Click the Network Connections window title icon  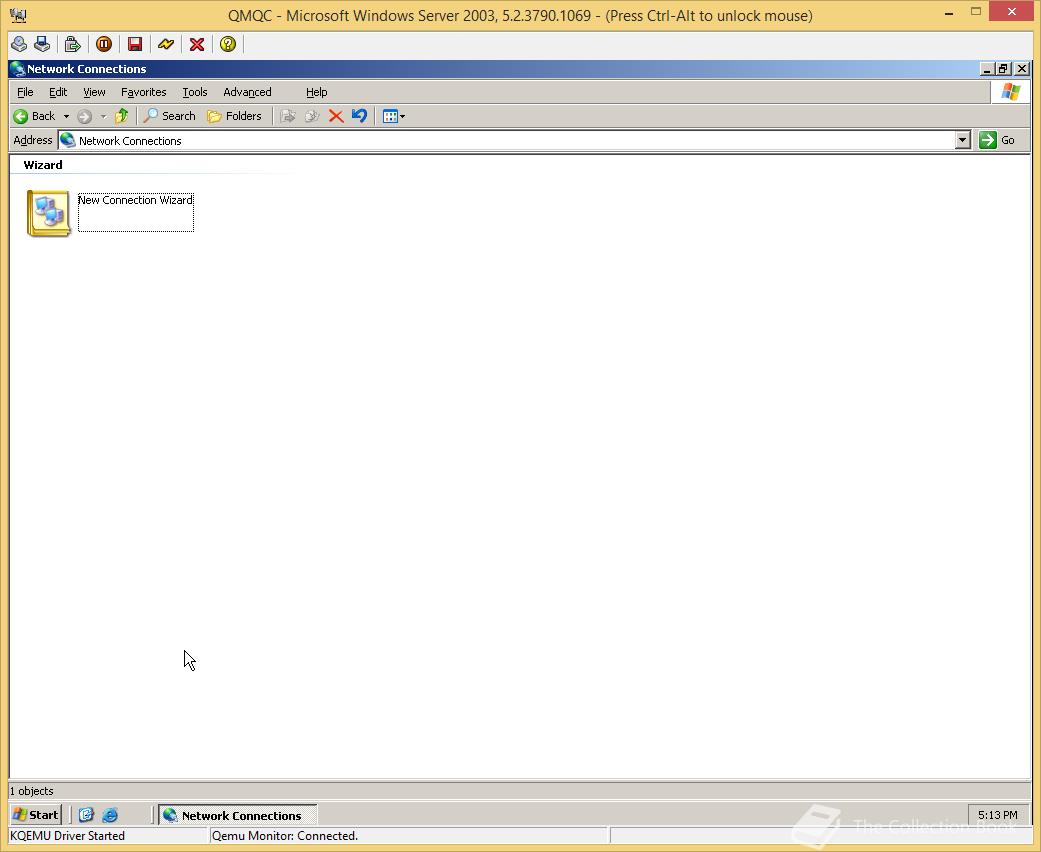pyautogui.click(x=18, y=69)
